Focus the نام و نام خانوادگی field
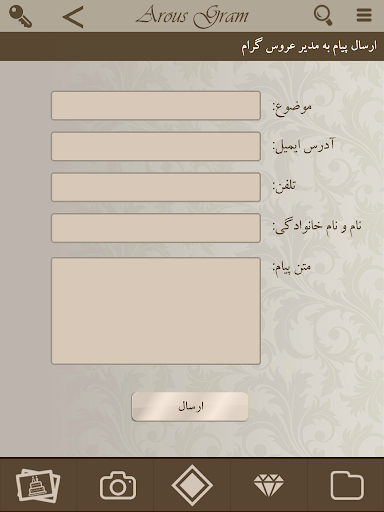The image size is (384, 512). [x=156, y=228]
